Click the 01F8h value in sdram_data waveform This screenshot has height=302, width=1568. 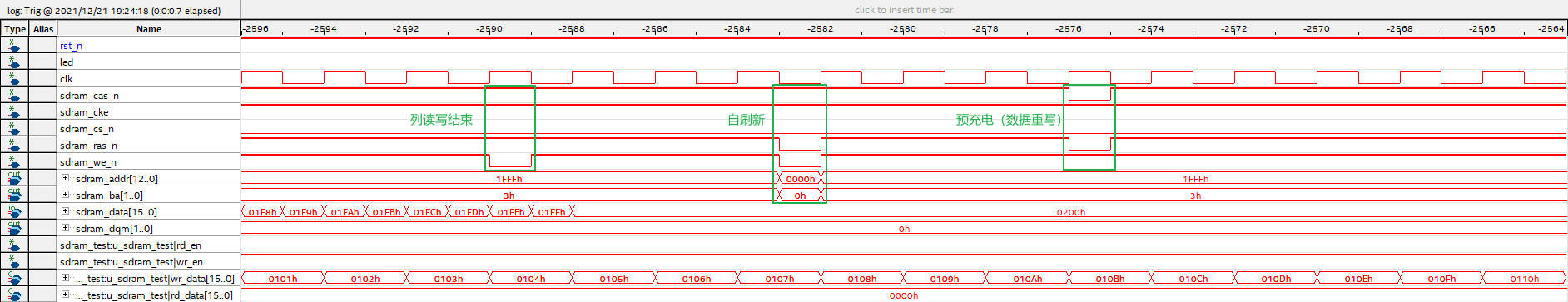click(262, 212)
